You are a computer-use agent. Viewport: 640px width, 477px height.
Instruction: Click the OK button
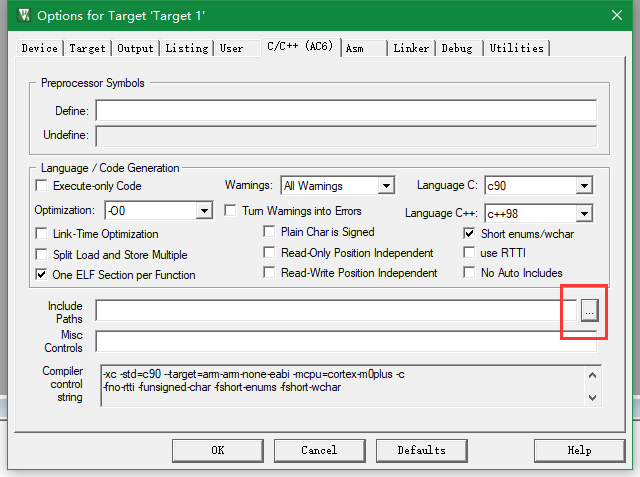pyautogui.click(x=218, y=450)
